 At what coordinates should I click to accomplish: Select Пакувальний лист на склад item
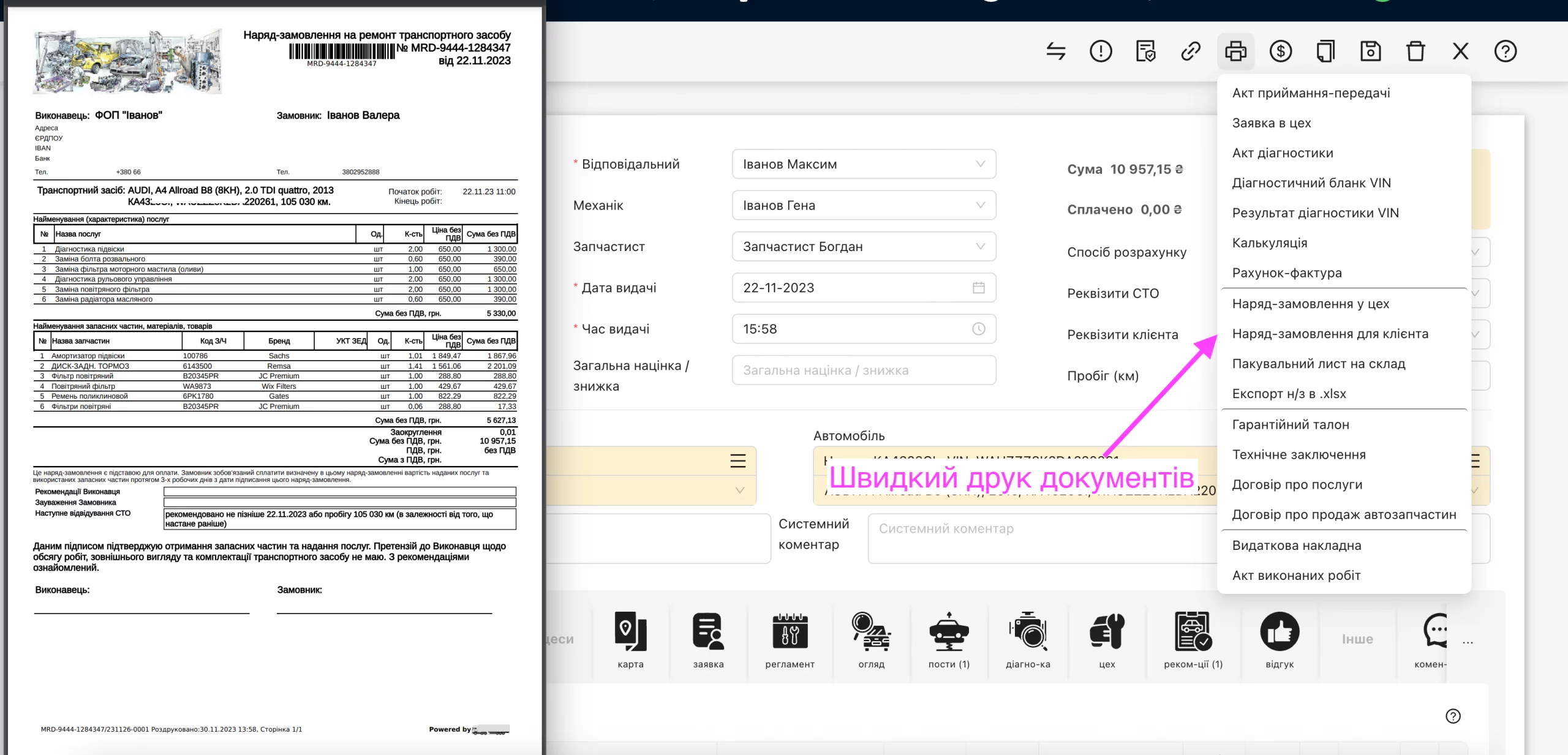pos(1344,364)
